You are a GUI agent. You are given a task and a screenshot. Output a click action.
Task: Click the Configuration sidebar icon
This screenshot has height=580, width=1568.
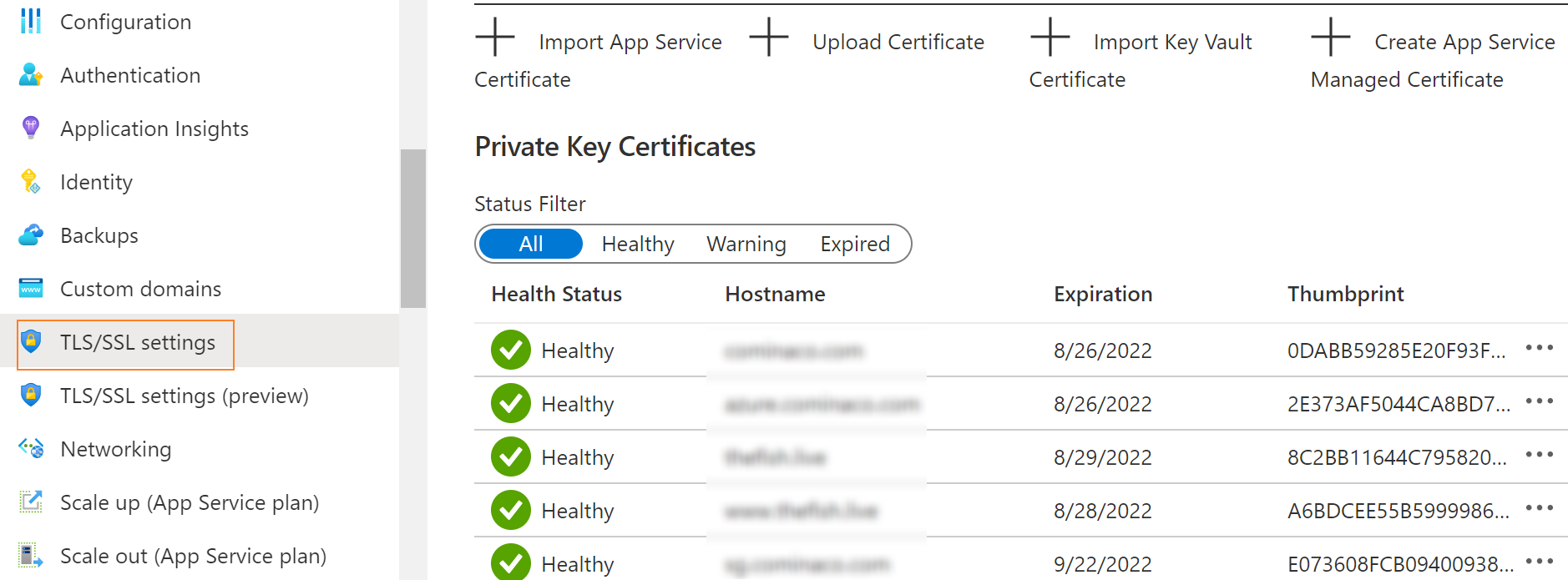pyautogui.click(x=31, y=22)
